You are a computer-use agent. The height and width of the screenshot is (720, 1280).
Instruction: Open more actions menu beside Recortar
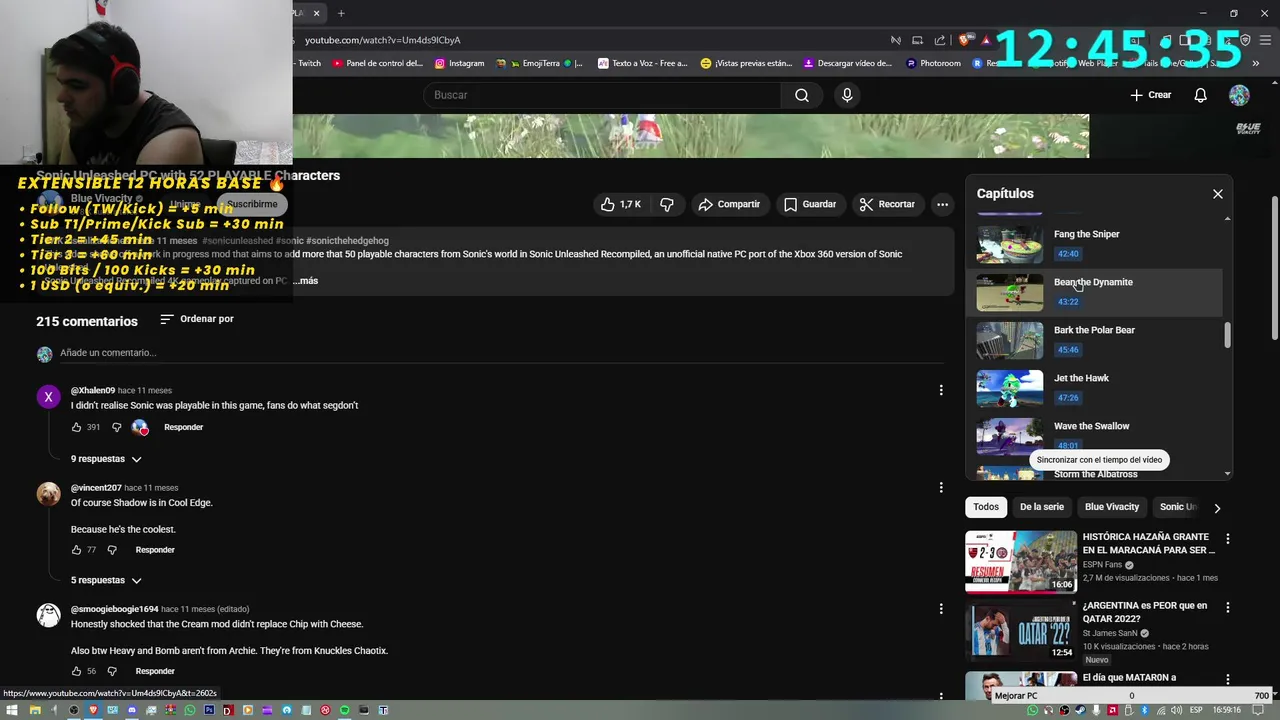click(x=942, y=204)
